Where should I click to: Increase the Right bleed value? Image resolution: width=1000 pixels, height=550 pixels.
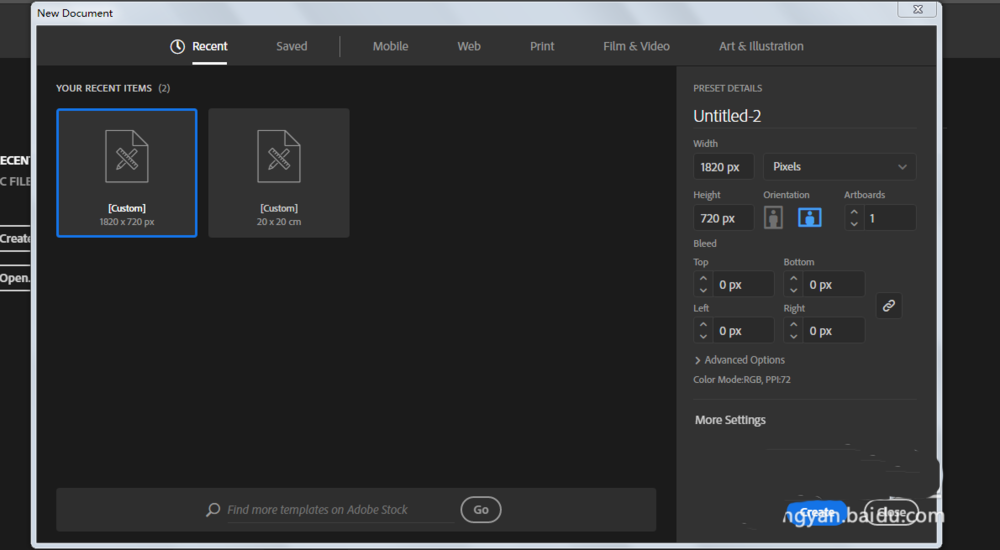click(793, 325)
